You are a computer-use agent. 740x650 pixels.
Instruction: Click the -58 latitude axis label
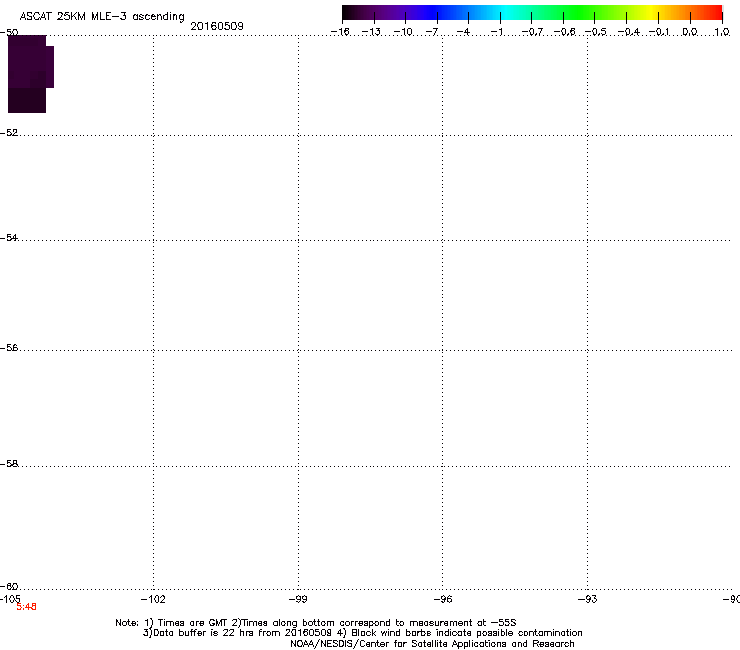click(9, 464)
